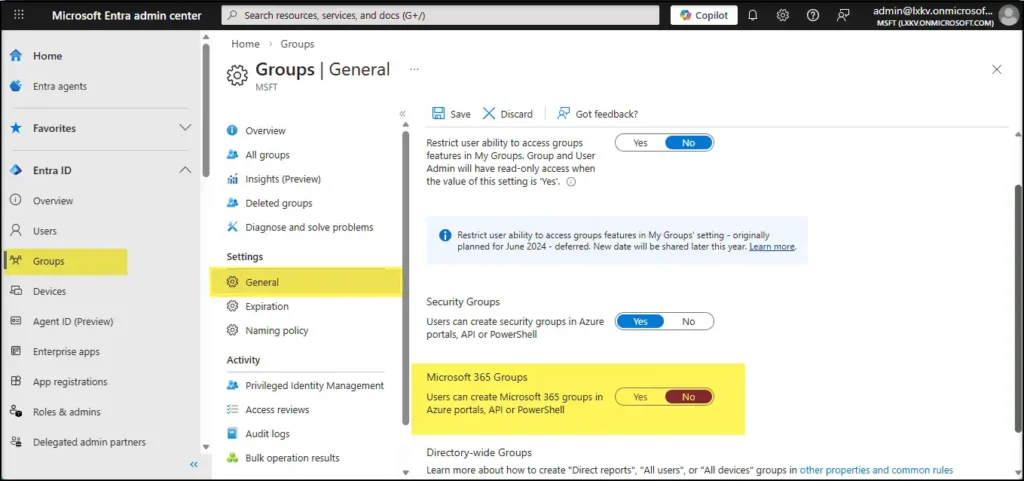Screen dimensions: 1024x481
Task: Open notifications bell icon
Action: pos(753,15)
